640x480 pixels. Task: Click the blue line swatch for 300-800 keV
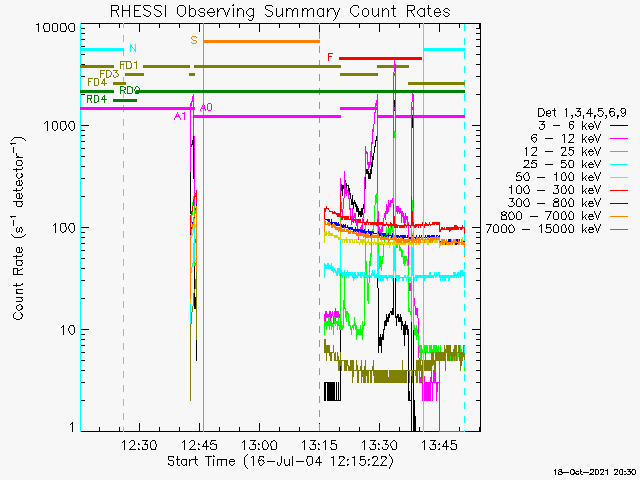point(619,203)
